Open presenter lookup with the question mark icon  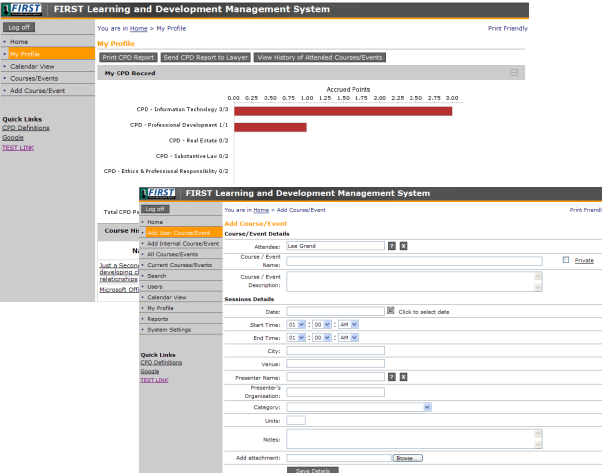click(x=392, y=377)
